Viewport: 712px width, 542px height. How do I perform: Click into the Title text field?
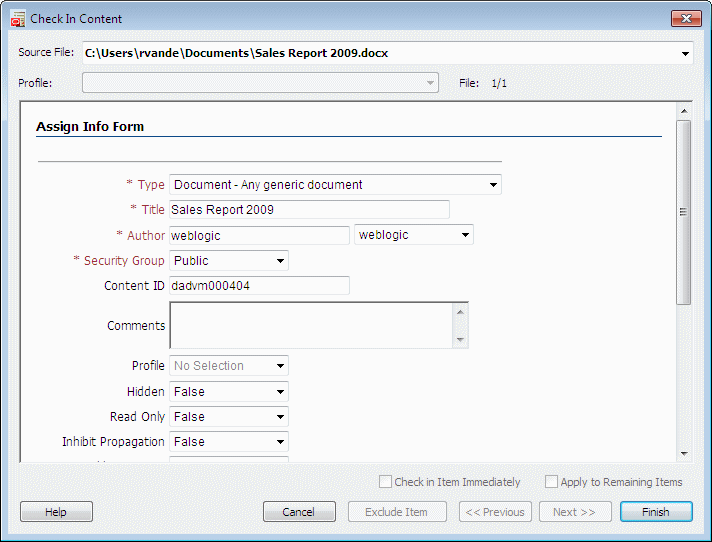(x=309, y=210)
